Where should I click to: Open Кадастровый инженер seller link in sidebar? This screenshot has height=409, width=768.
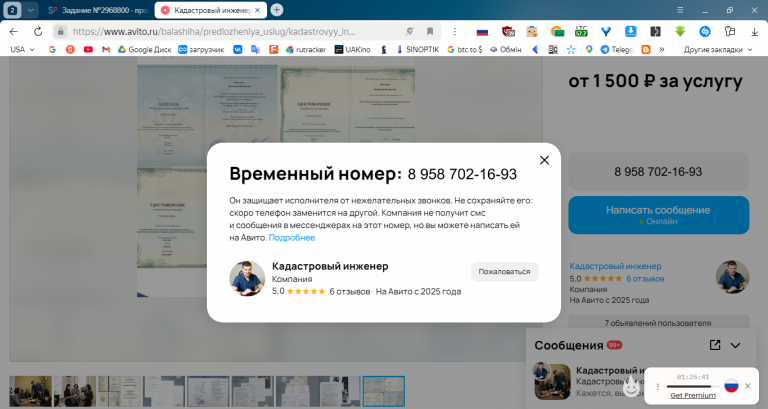coord(615,266)
